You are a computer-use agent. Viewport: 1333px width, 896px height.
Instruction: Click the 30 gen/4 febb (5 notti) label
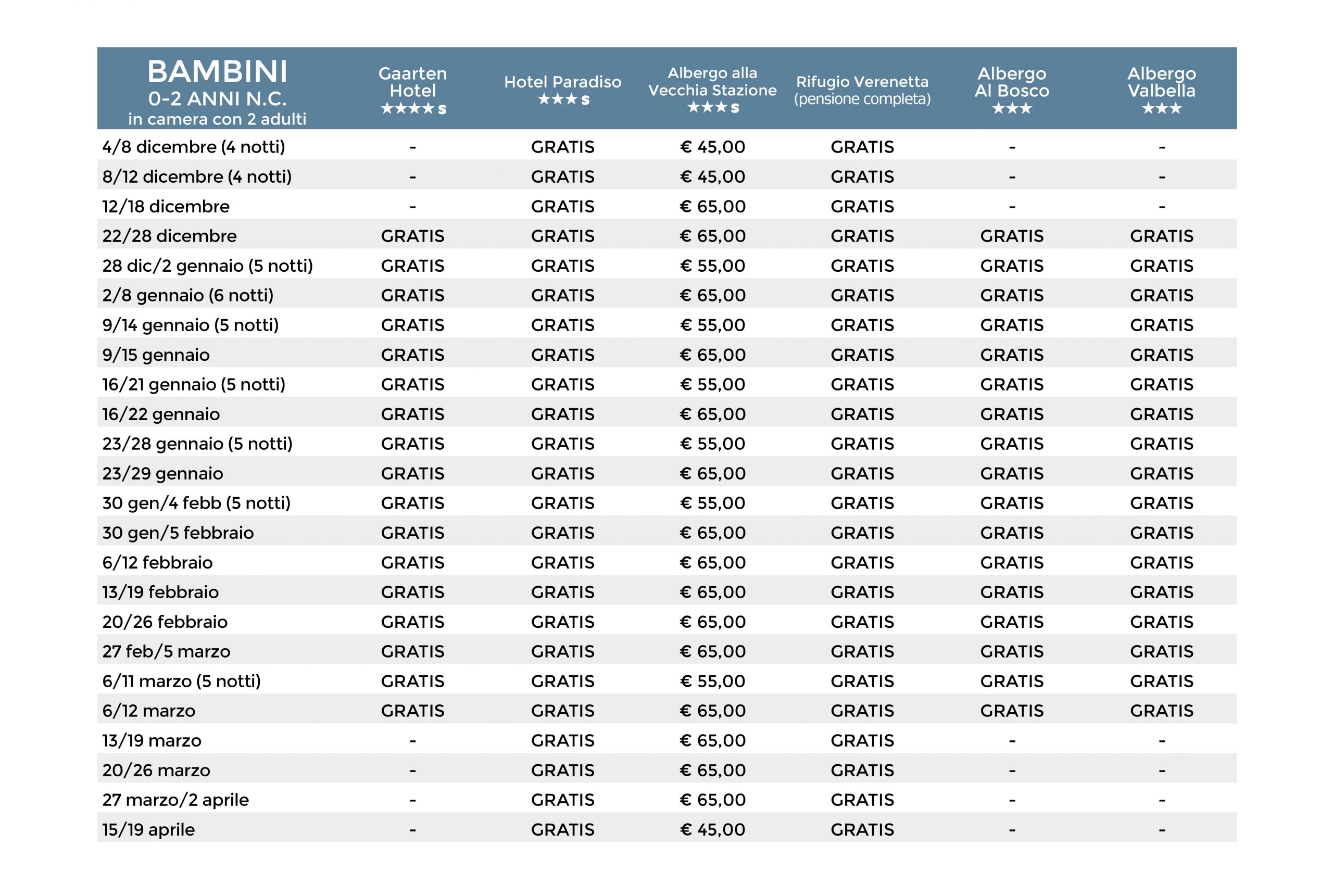pyautogui.click(x=196, y=503)
